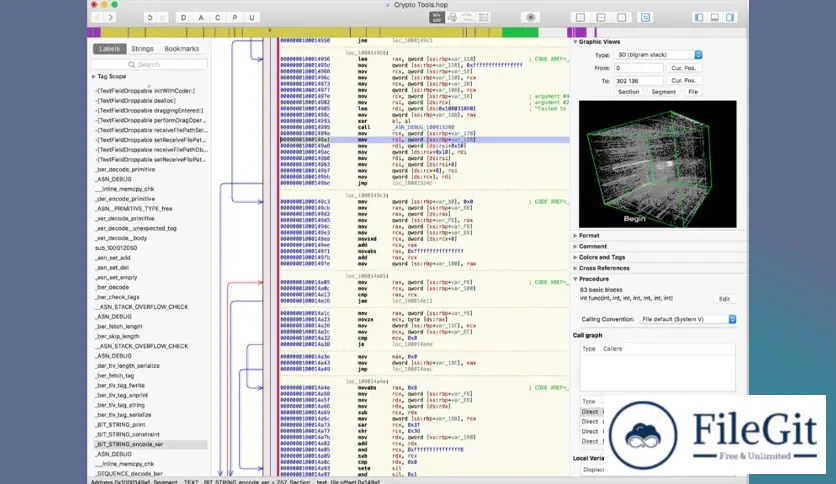This screenshot has height=484, width=836.
Task: Click Edit button for procedure signature
Action: coord(724,299)
